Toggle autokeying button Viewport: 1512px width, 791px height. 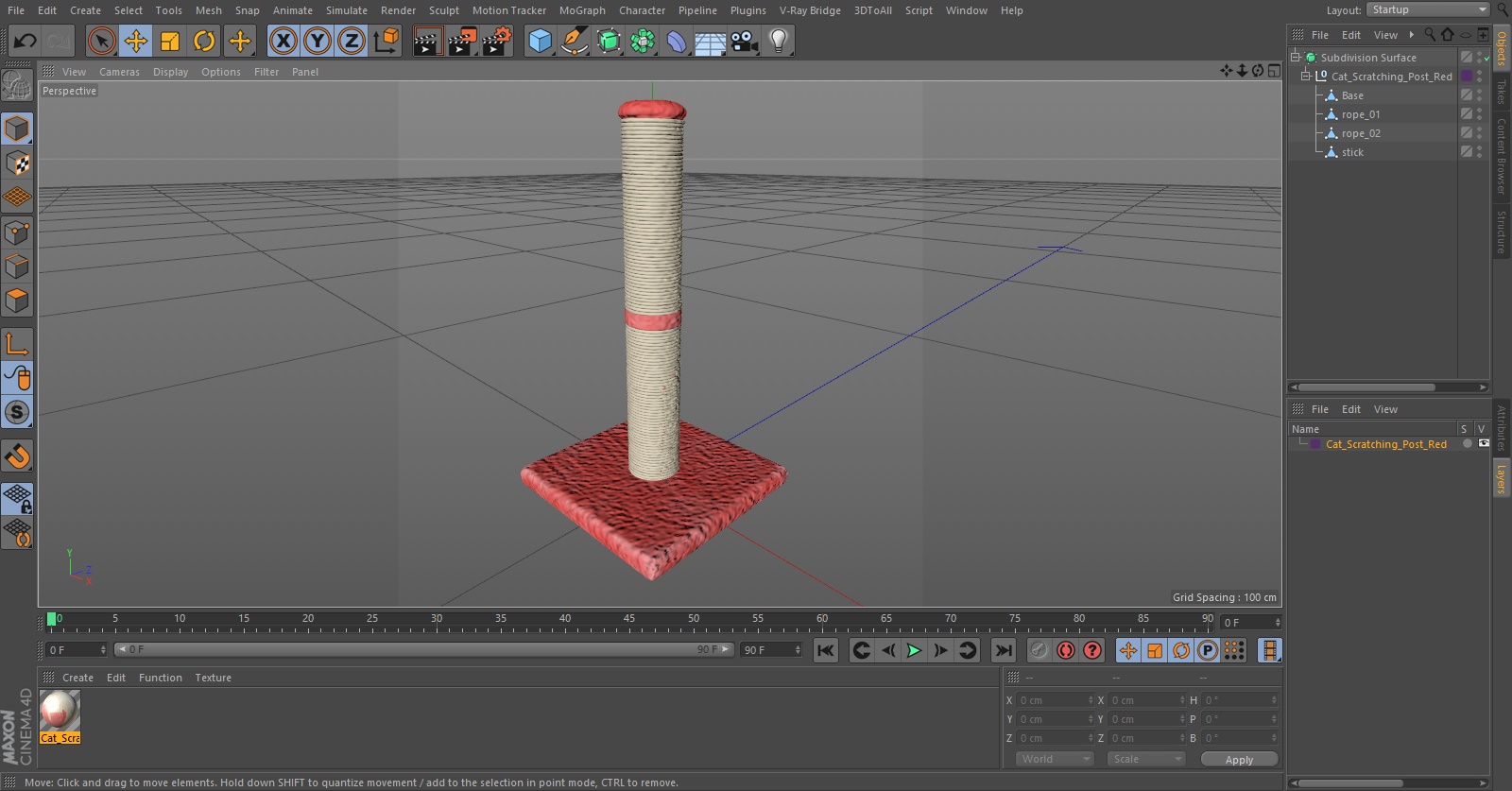click(x=1066, y=650)
